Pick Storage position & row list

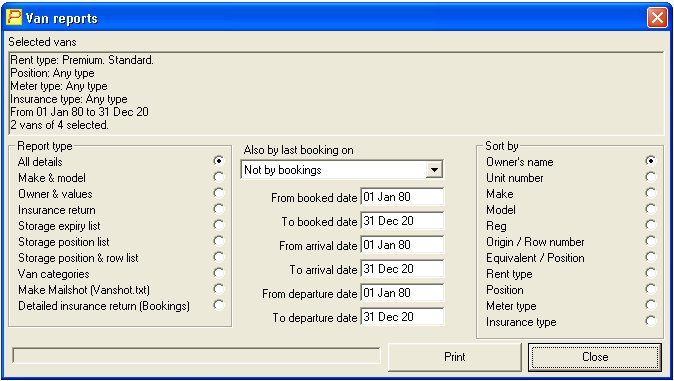[219, 257]
